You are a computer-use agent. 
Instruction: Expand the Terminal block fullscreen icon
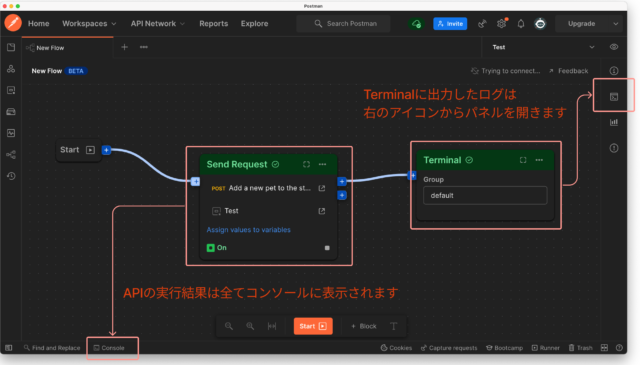(523, 160)
